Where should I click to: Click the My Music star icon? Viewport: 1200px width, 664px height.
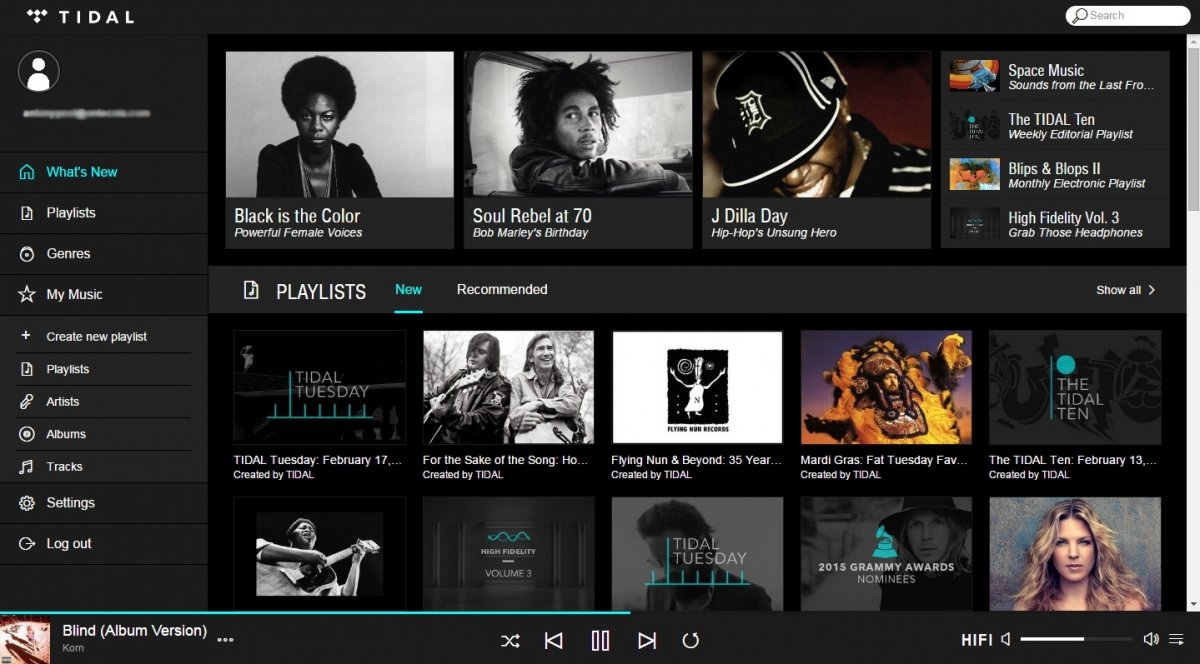(x=27, y=295)
